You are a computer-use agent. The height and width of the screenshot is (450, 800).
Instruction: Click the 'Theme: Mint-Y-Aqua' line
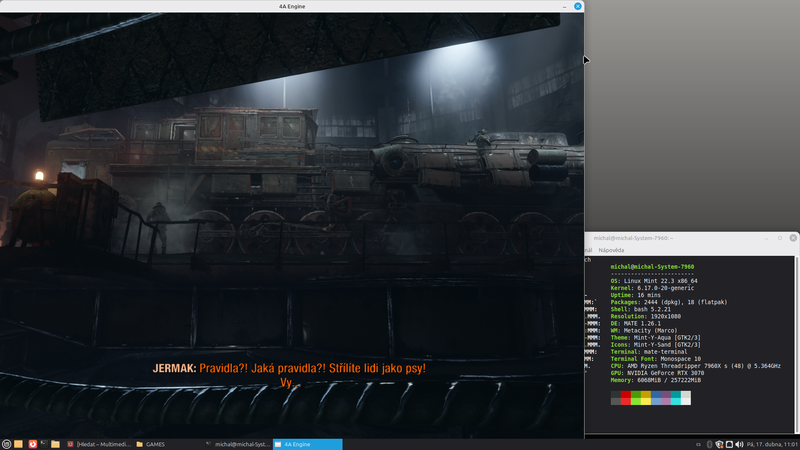pyautogui.click(x=656, y=338)
